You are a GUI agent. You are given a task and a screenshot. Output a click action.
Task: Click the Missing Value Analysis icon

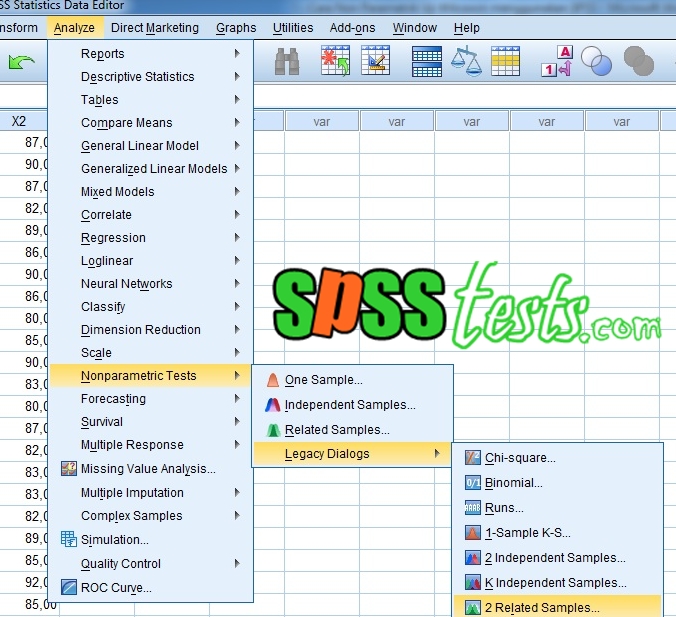point(69,469)
